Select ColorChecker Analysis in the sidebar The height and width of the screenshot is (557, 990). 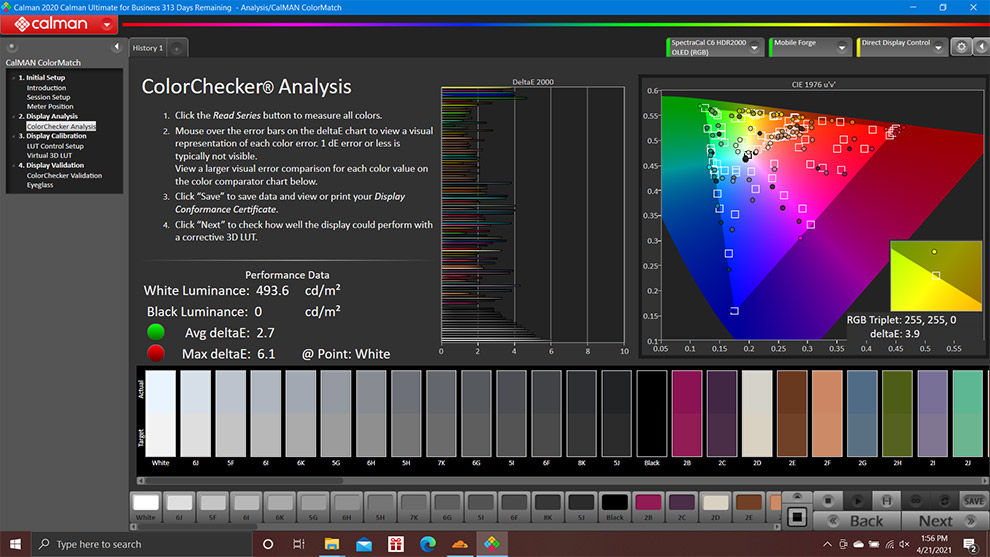coord(61,126)
